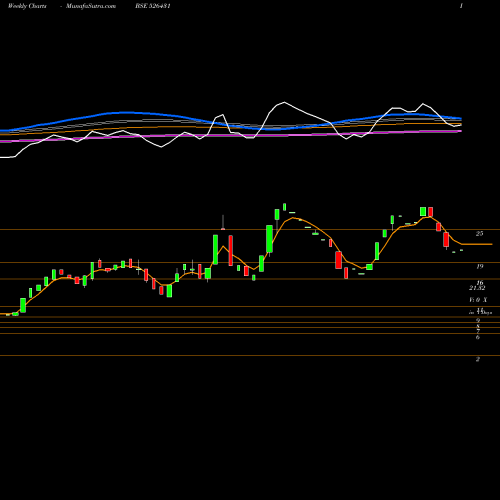Click the price level label '19'
Viewport: 500px width, 500px height.
pos(480,266)
